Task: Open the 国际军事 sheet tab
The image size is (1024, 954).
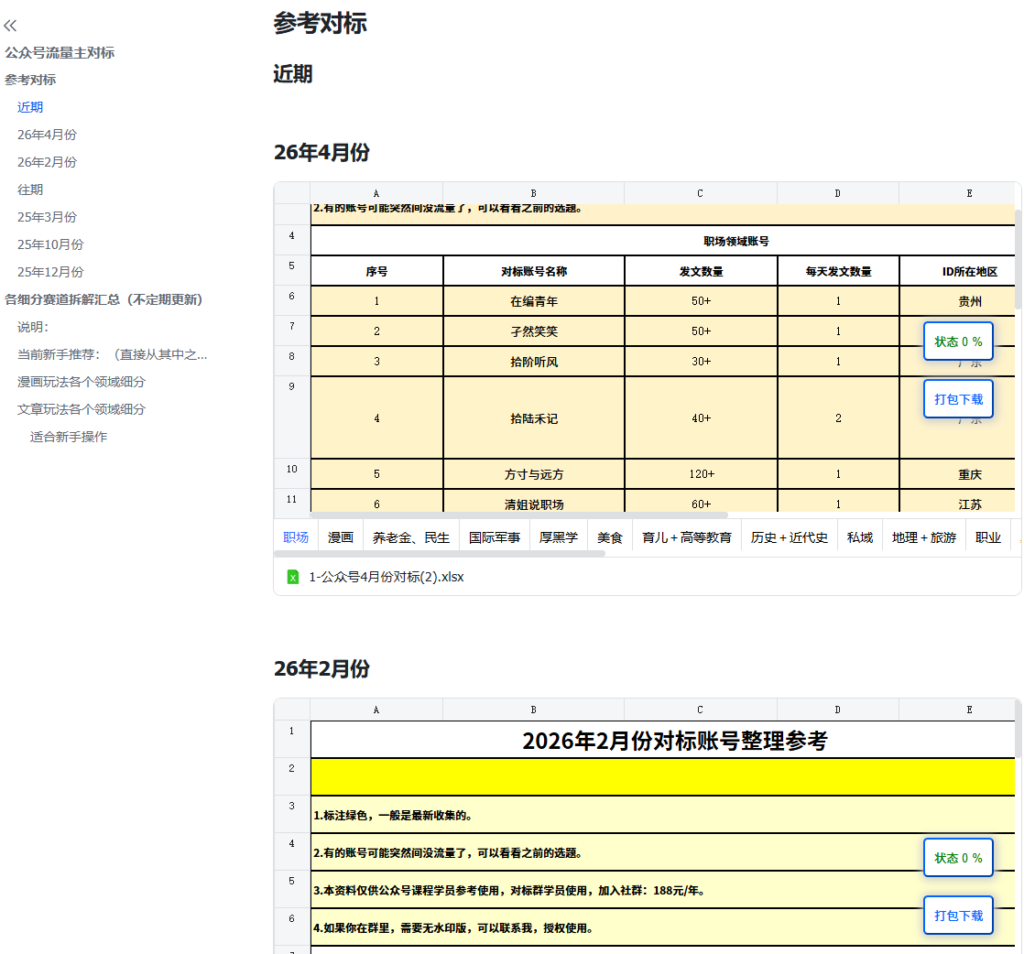Action: tap(494, 537)
